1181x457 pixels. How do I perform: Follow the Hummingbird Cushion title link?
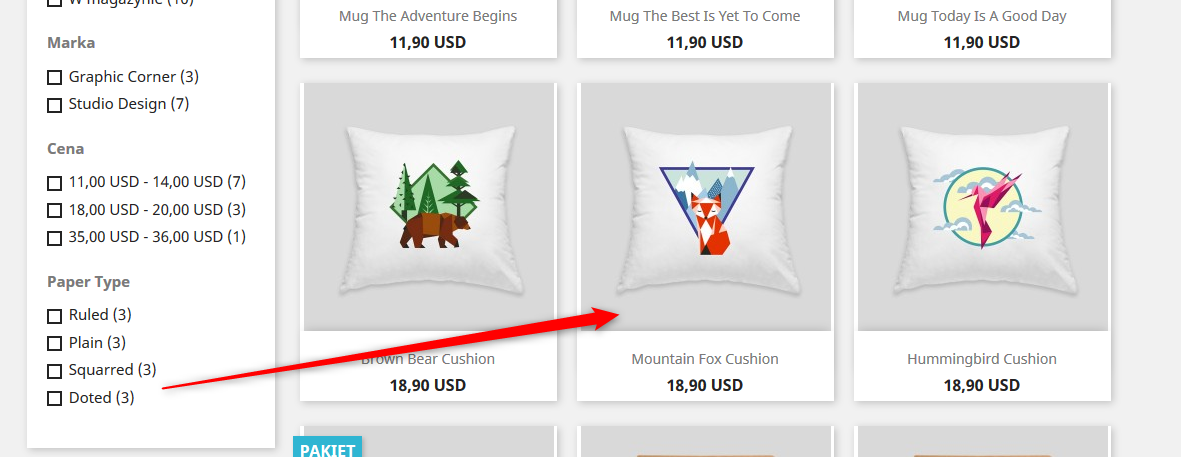982,359
